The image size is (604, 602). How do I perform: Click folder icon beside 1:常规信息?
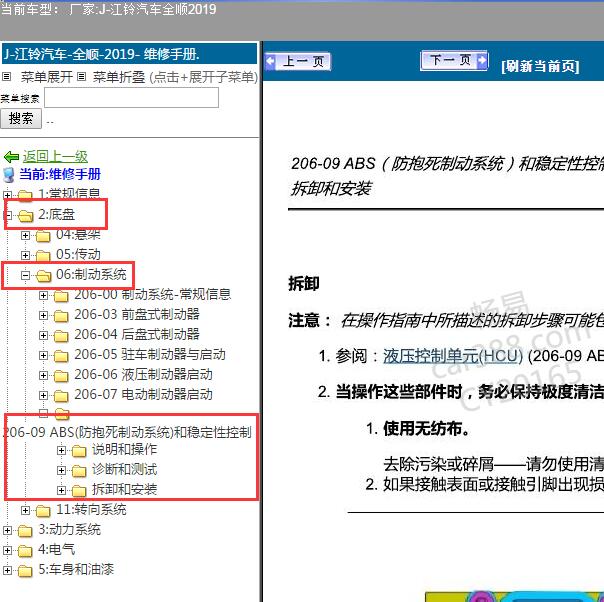click(25, 195)
